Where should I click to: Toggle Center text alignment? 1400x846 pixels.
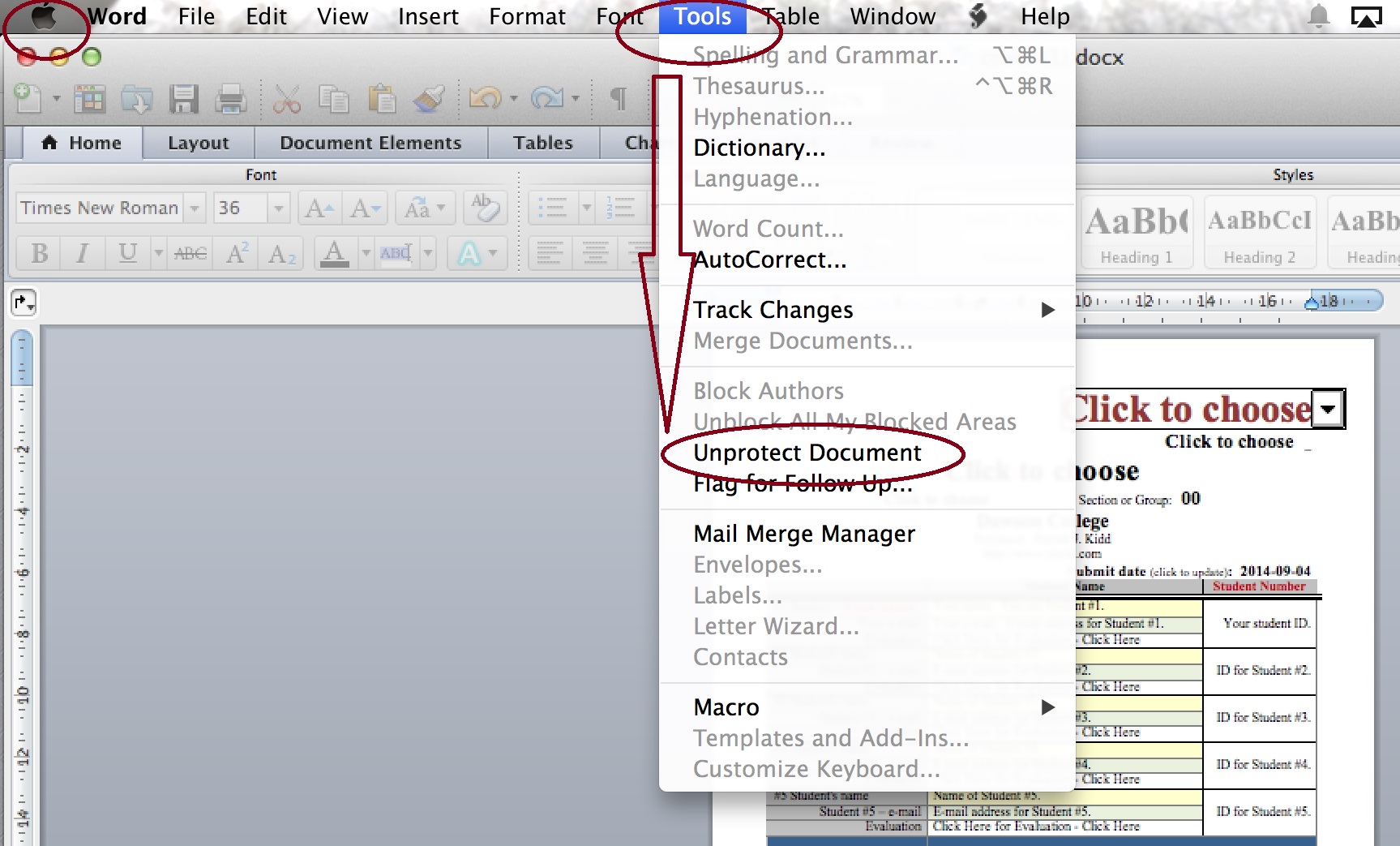595,254
